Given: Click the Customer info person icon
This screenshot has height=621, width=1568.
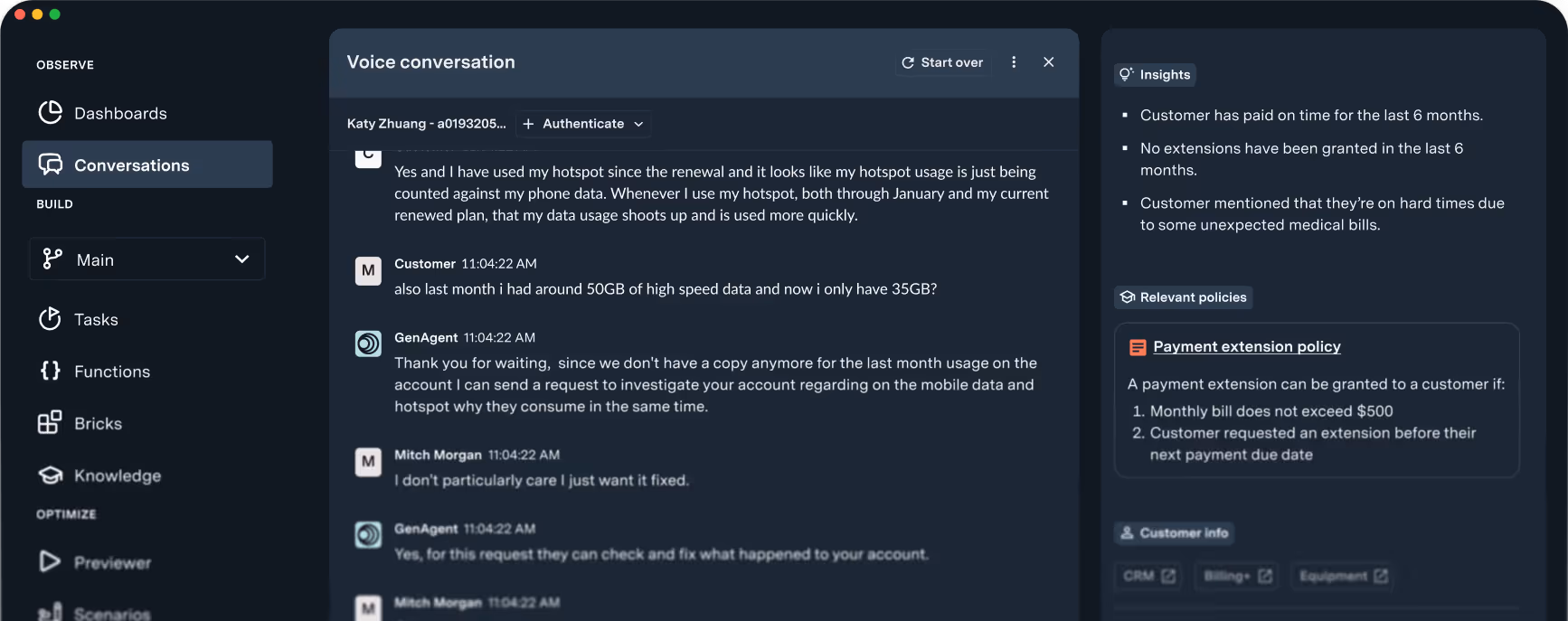Looking at the screenshot, I should (x=1127, y=533).
